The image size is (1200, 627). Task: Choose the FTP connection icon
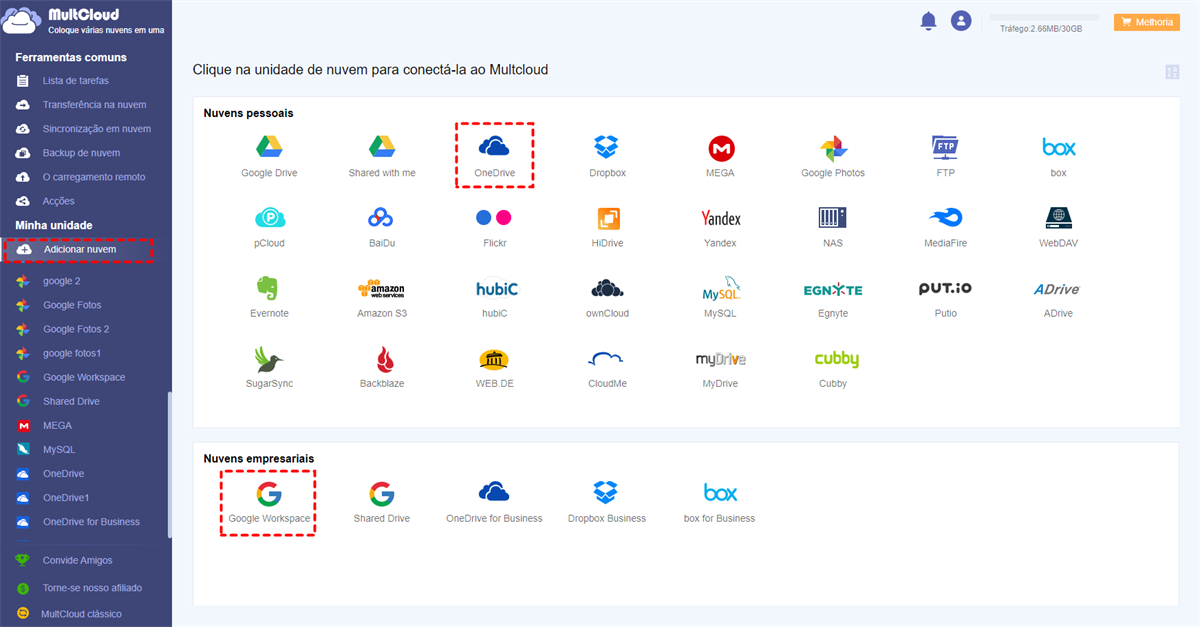pos(946,156)
